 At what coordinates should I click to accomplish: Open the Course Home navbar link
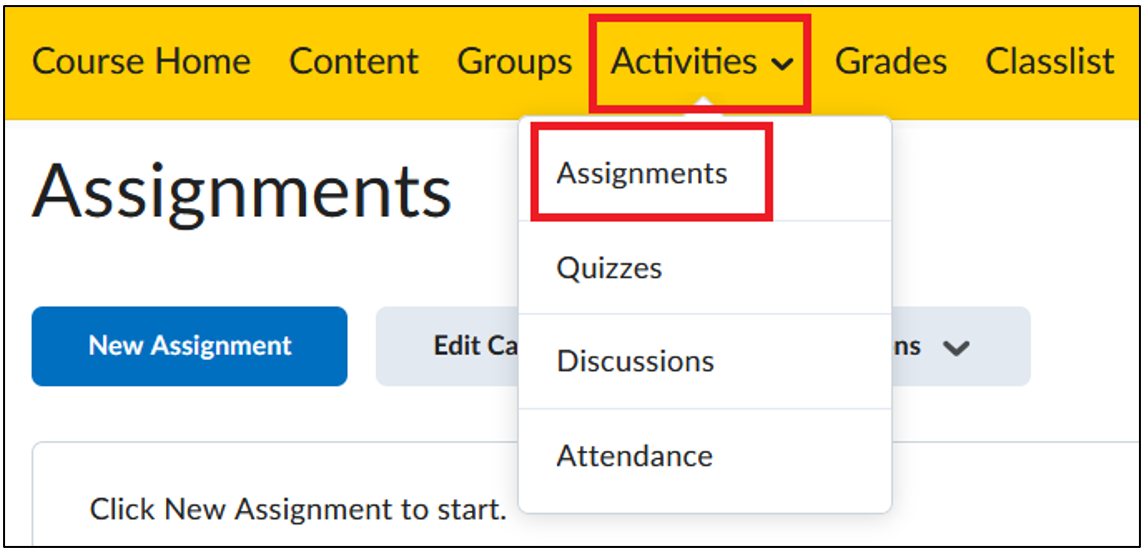click(141, 61)
